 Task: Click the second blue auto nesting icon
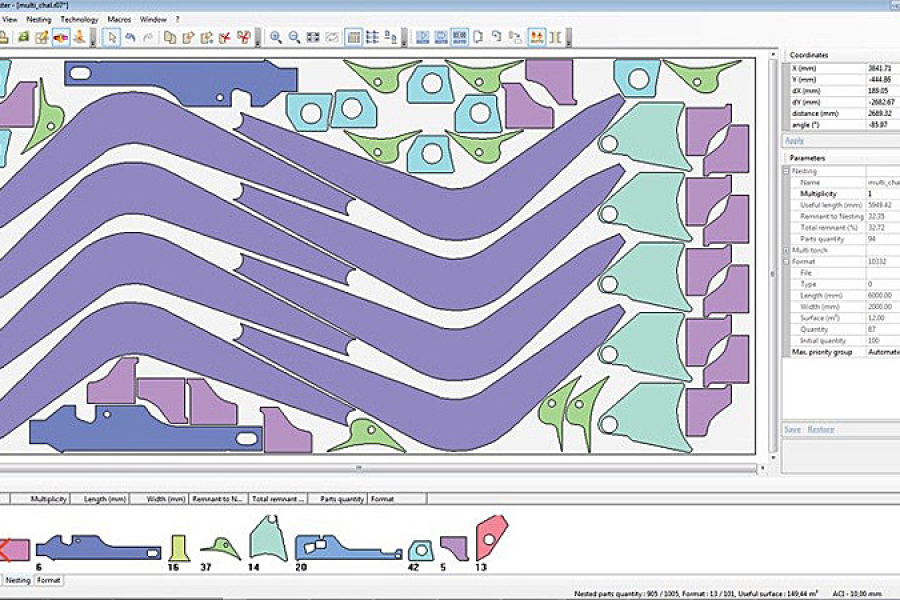point(441,37)
